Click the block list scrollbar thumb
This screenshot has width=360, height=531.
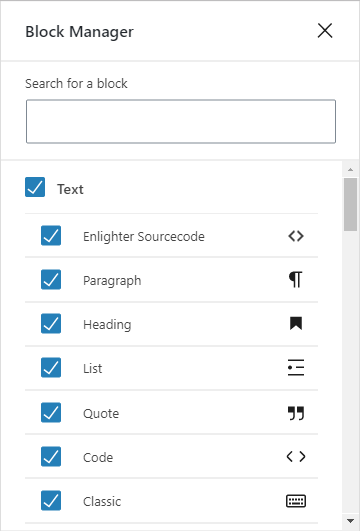[x=351, y=205]
